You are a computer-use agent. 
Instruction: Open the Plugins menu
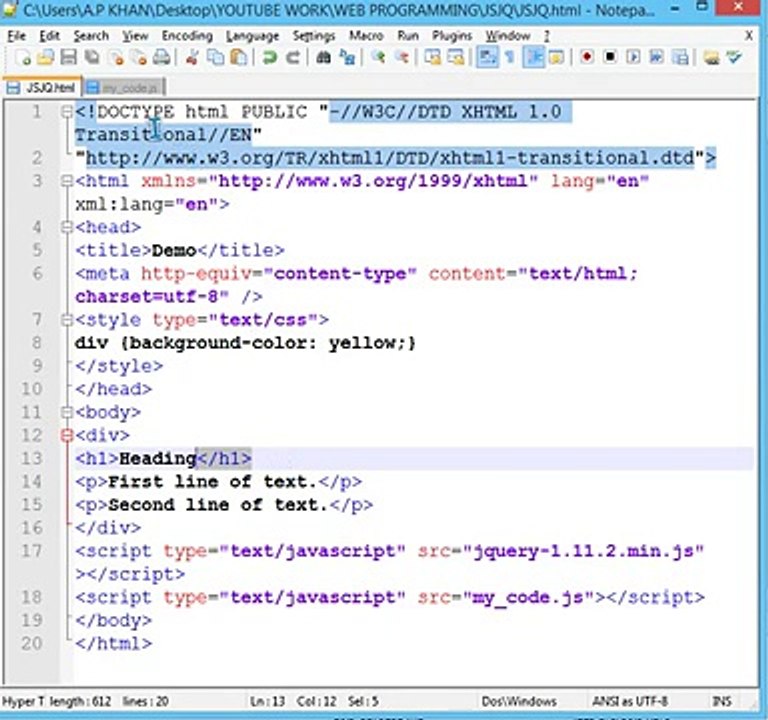[452, 36]
